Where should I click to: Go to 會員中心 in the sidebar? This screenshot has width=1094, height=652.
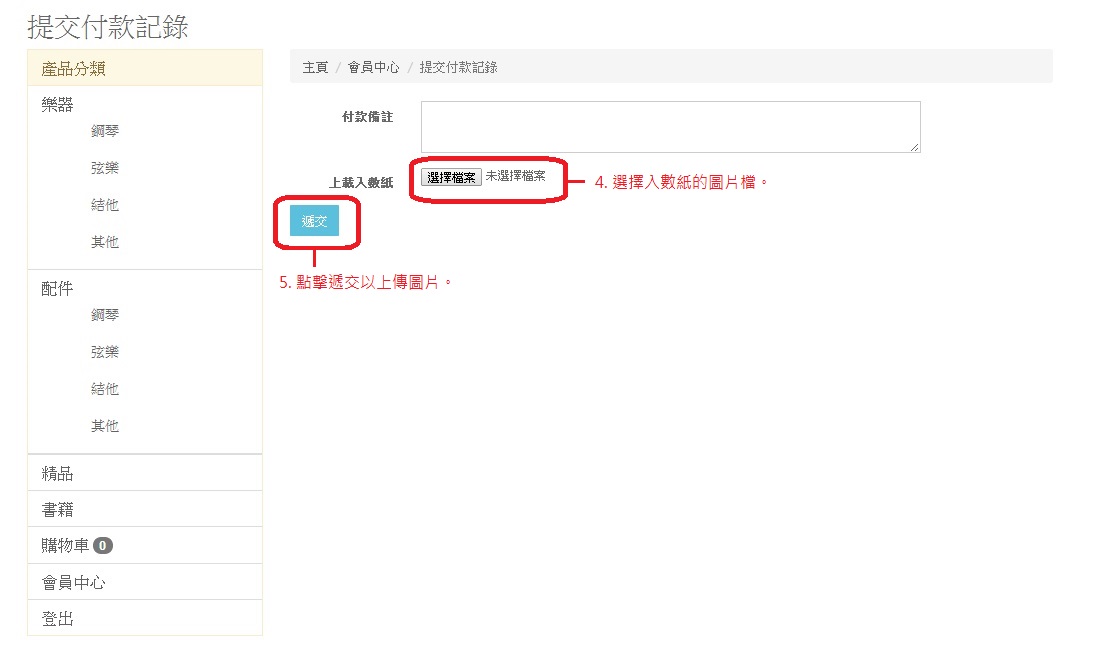(73, 582)
